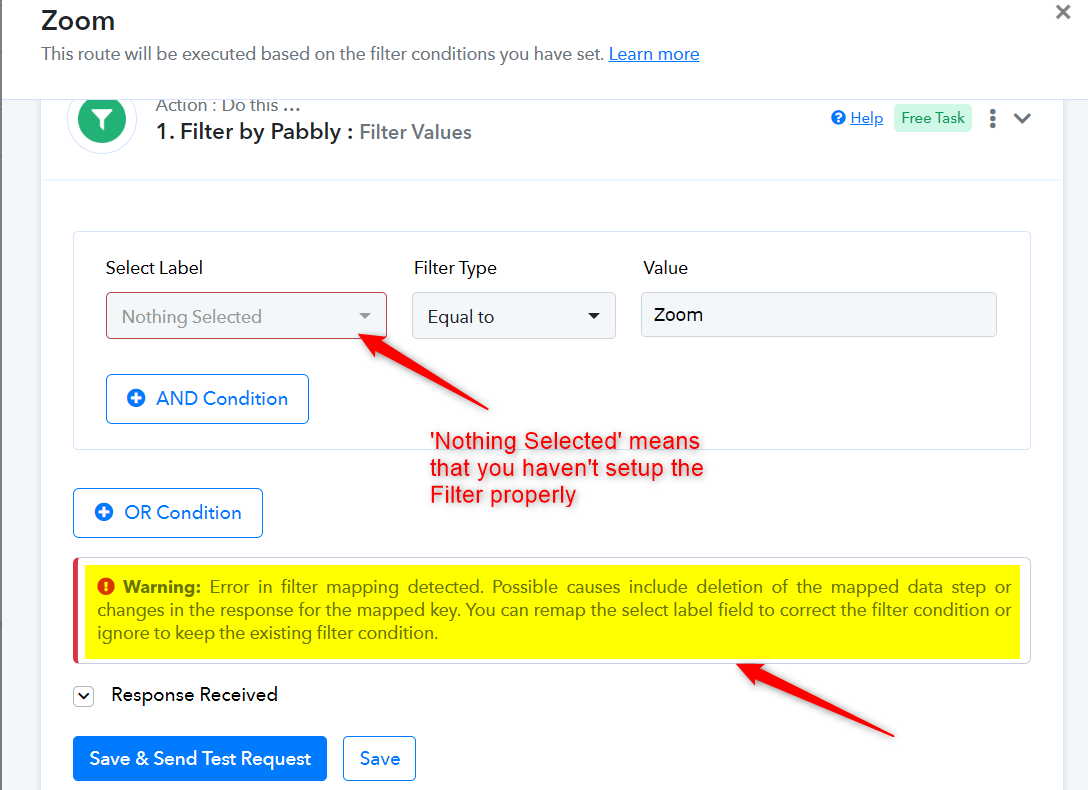Click Save & Send Test Request
This screenshot has width=1088, height=790.
coord(200,758)
